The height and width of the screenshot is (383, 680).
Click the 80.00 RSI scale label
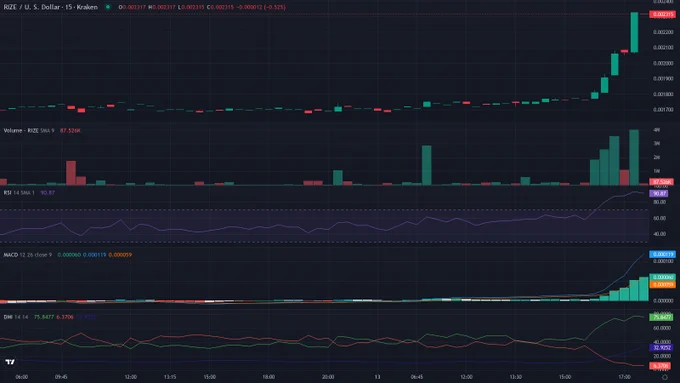click(660, 202)
